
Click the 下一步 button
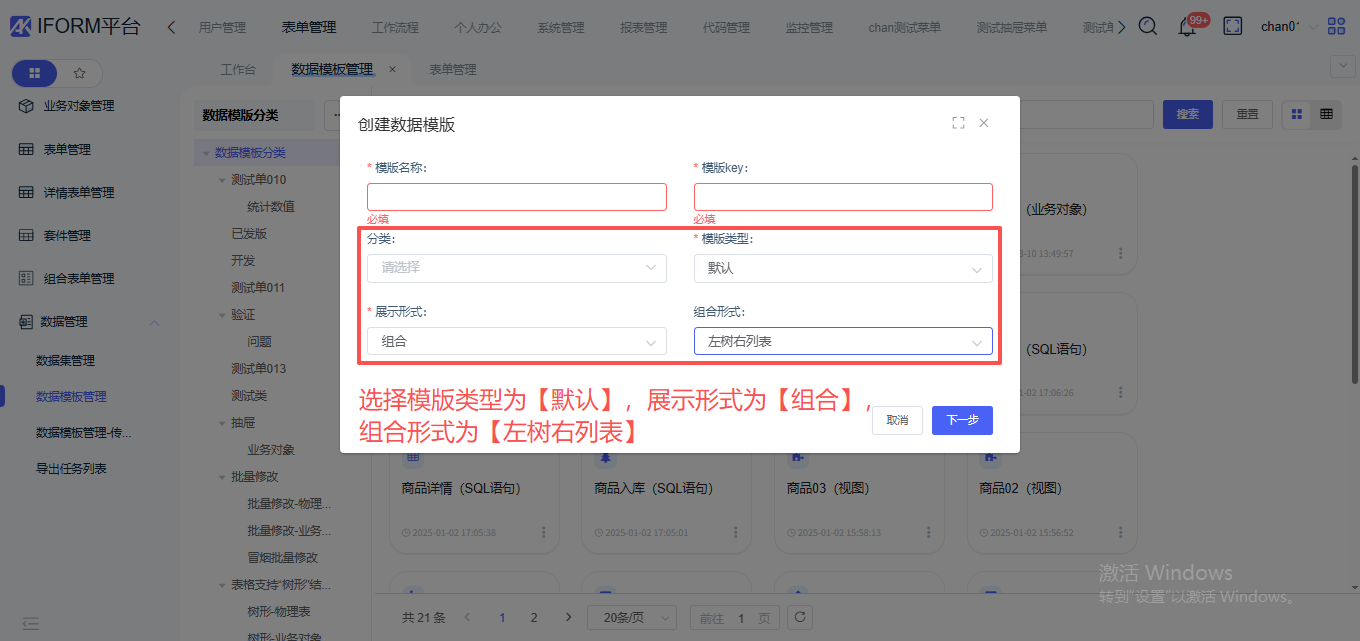[x=962, y=420]
